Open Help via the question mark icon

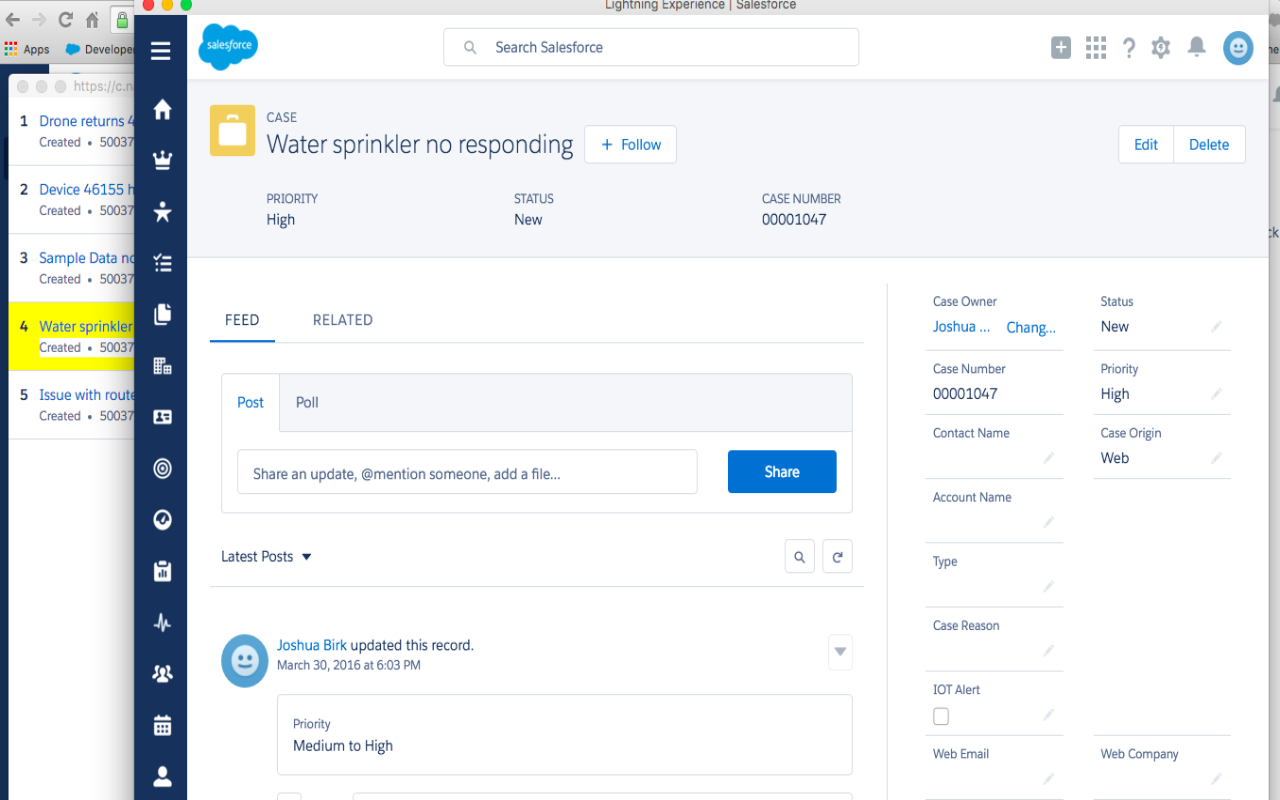pos(1129,47)
